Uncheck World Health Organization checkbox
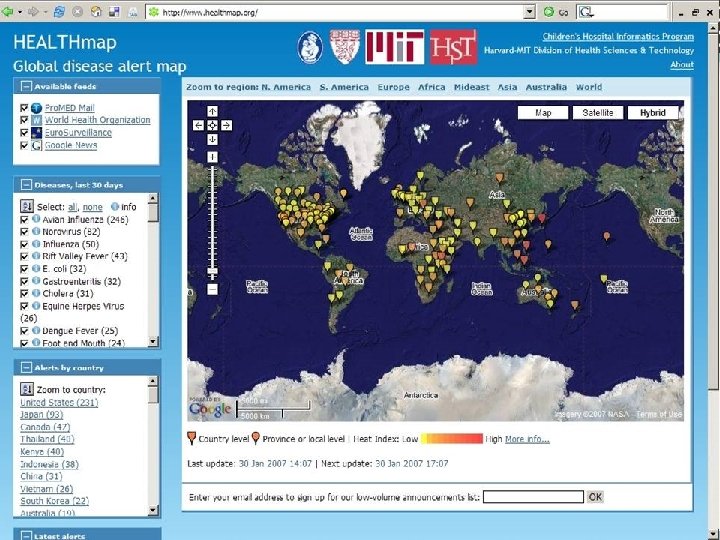720x540 pixels. (24, 120)
